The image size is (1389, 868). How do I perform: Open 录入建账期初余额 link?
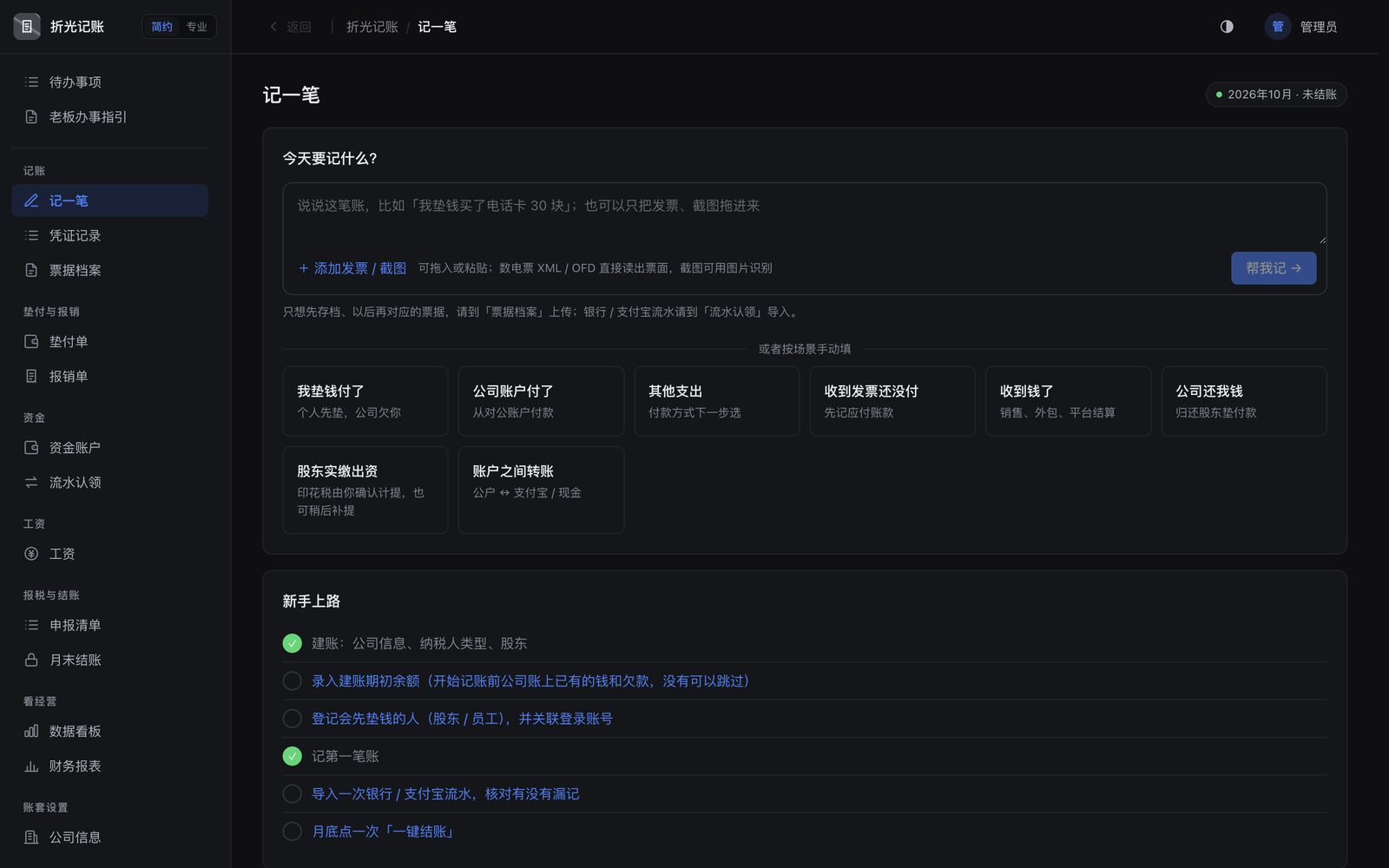[530, 681]
